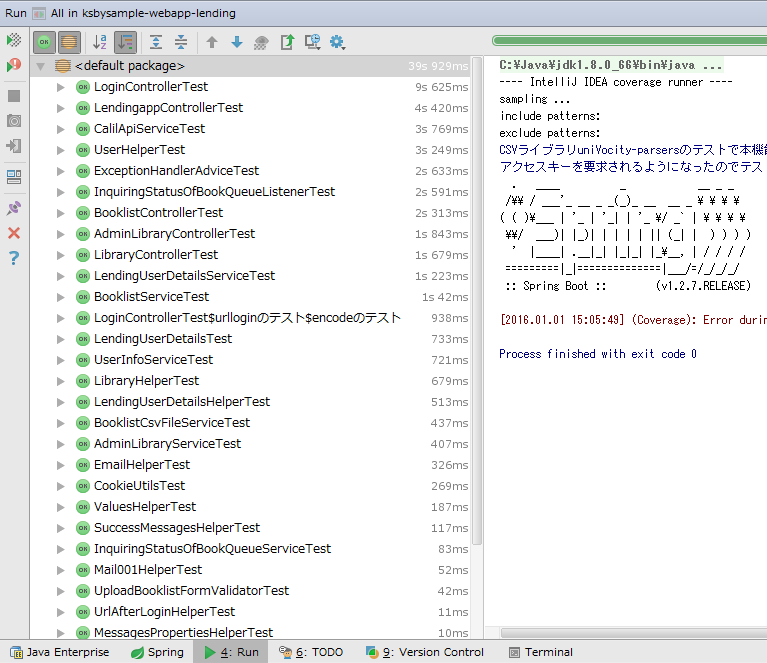Click Expand All tests icon
Viewport: 767px width, 663px height.
coord(156,42)
